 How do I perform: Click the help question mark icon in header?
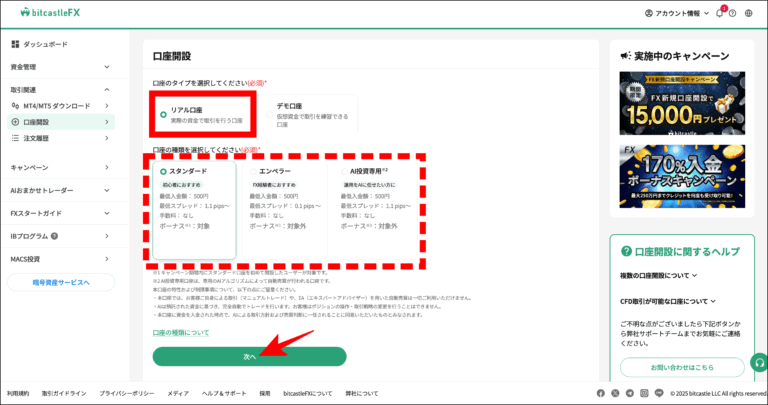coord(733,14)
